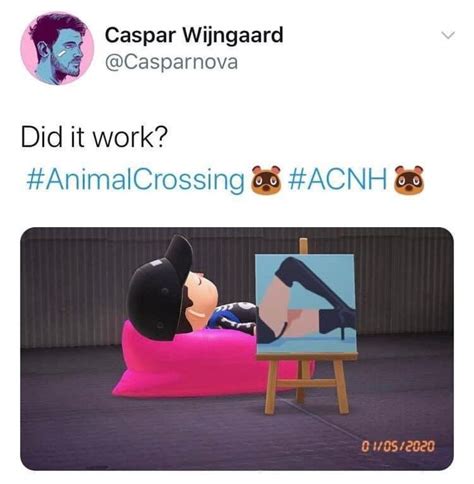
Task: Select the 'Did it work?' tweet text
Action: (94, 137)
